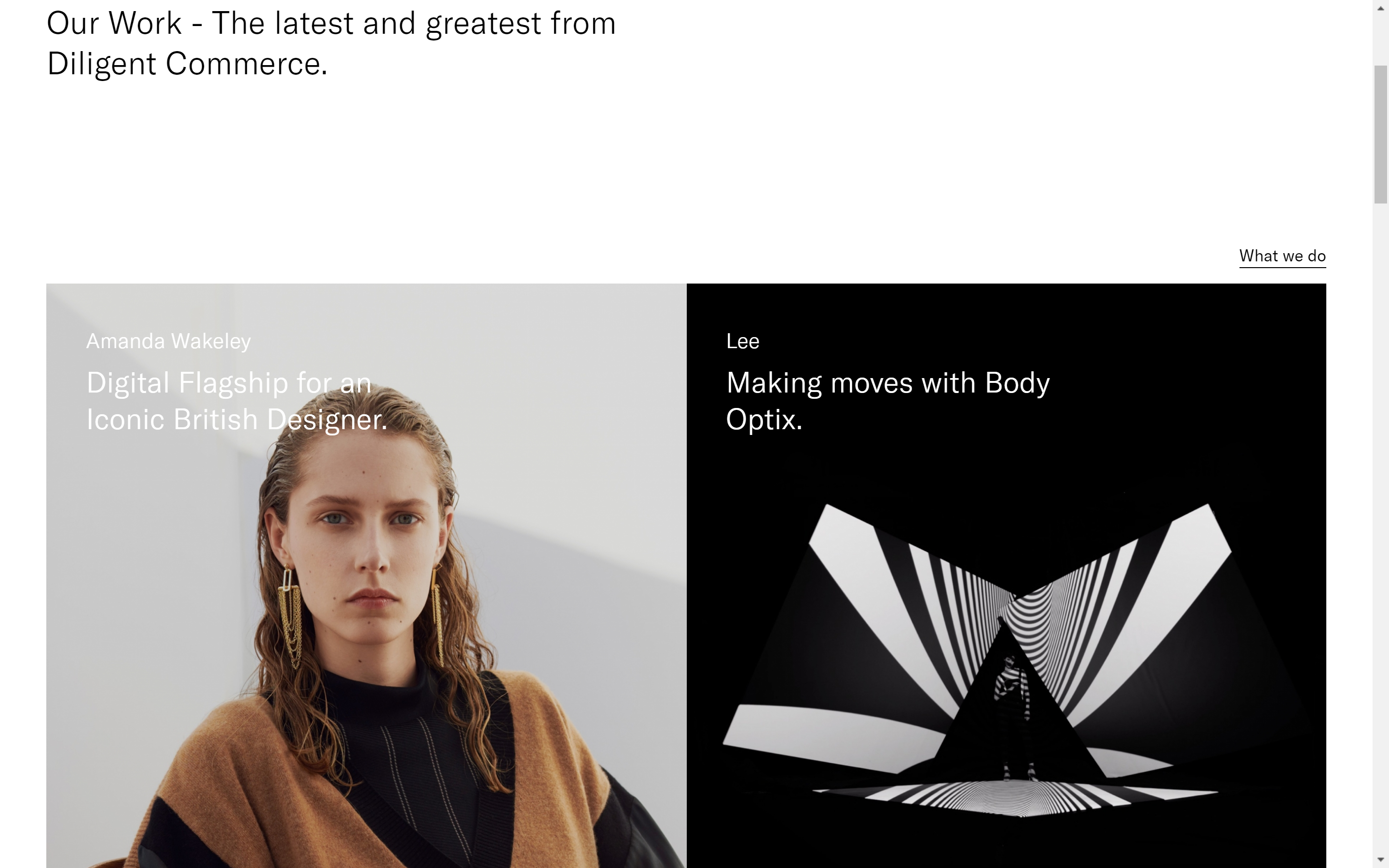Image resolution: width=1389 pixels, height=868 pixels.
Task: Open Making moves with Body Optix headline
Action: tap(888, 401)
